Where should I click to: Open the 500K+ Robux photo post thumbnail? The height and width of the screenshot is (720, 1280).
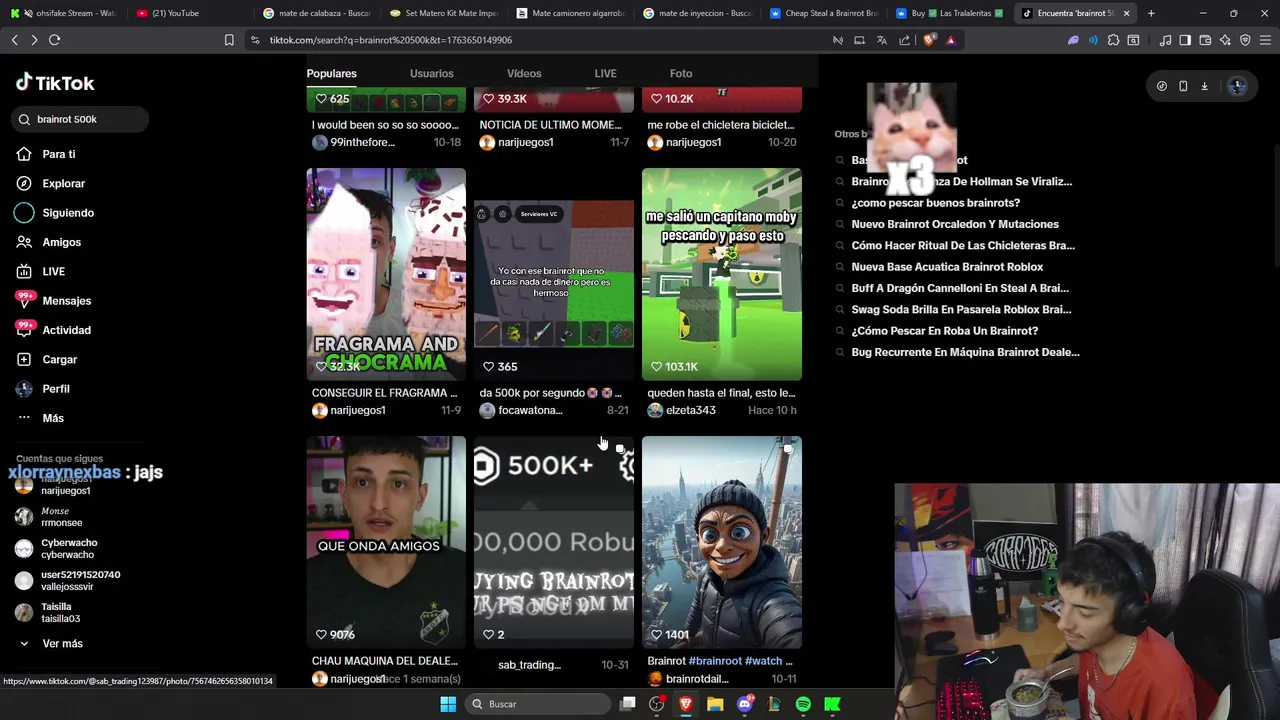pos(554,542)
